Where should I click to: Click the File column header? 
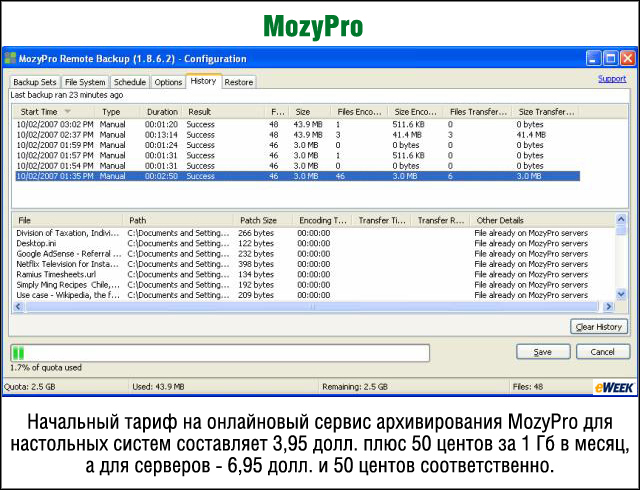point(68,220)
